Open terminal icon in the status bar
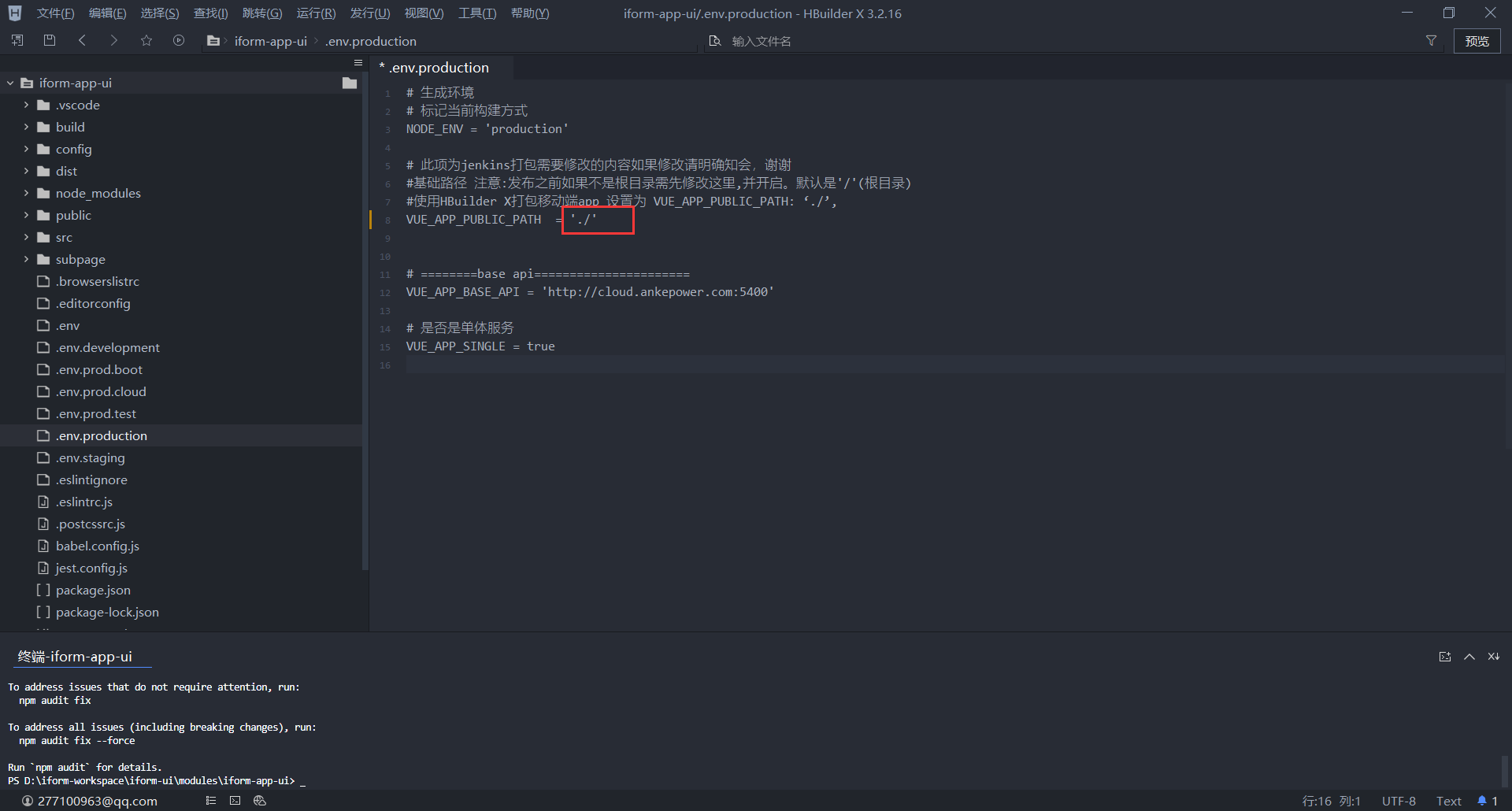The height and width of the screenshot is (811, 1512). coord(235,801)
